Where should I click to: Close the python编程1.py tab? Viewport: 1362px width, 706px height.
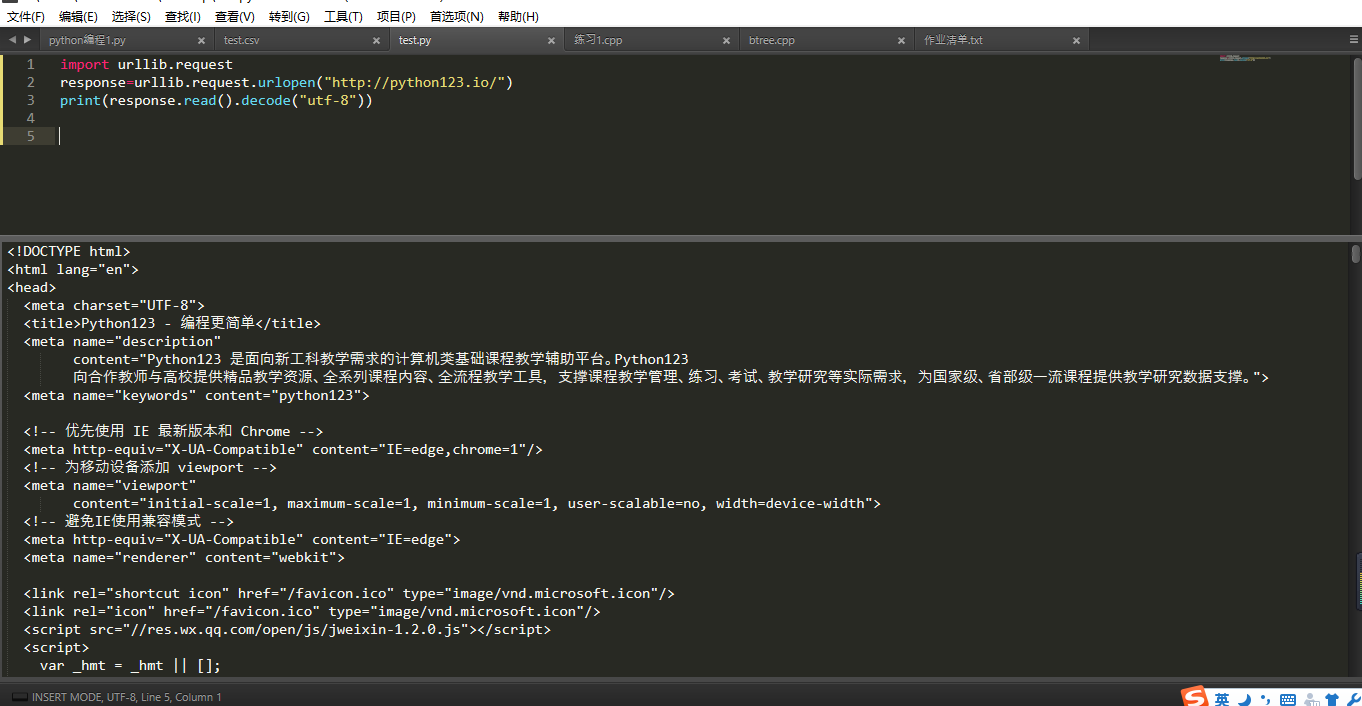(x=201, y=41)
